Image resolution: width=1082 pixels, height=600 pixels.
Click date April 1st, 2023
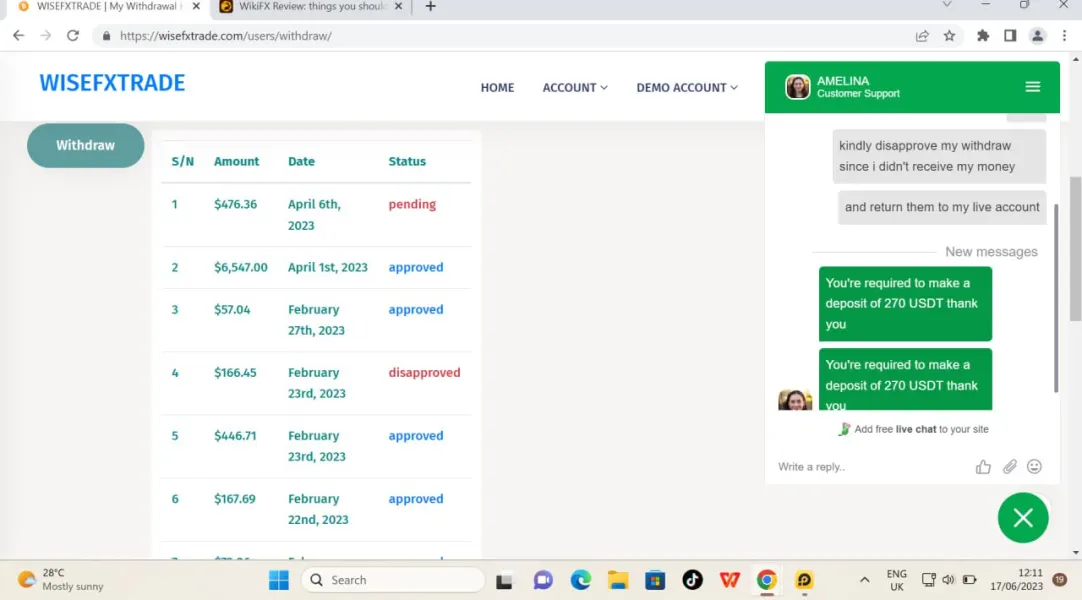pos(328,268)
